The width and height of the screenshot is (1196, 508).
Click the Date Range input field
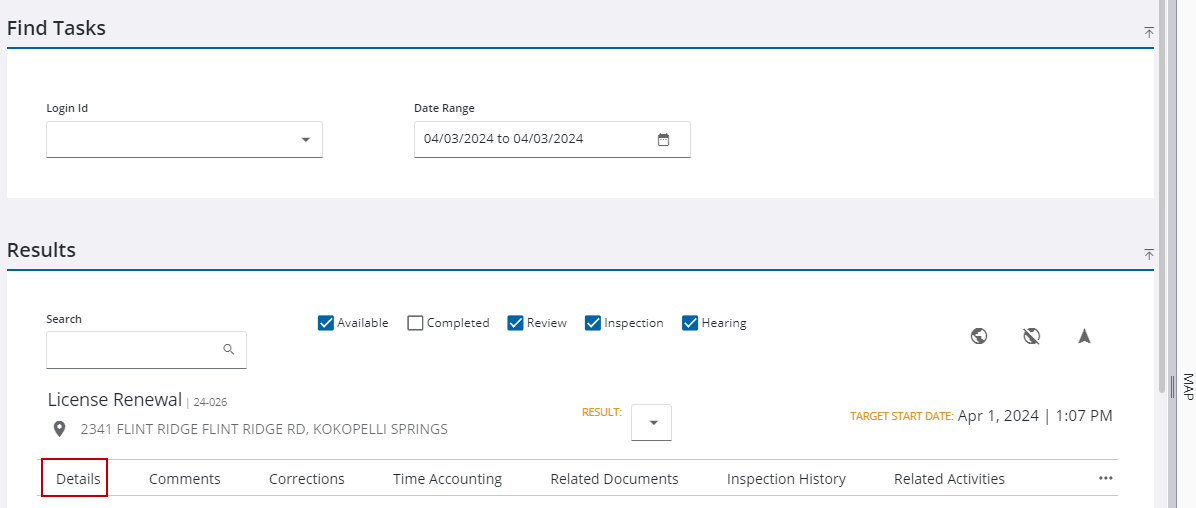point(530,140)
